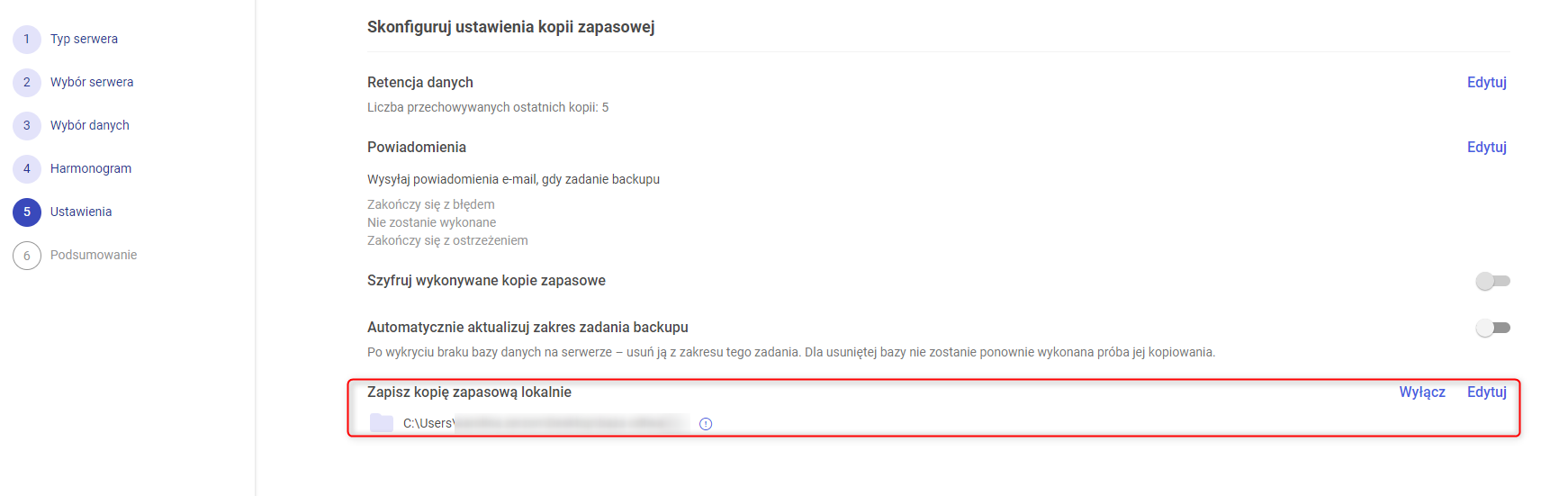
Task: Edit Retencja danych settings
Action: [x=1487, y=82]
